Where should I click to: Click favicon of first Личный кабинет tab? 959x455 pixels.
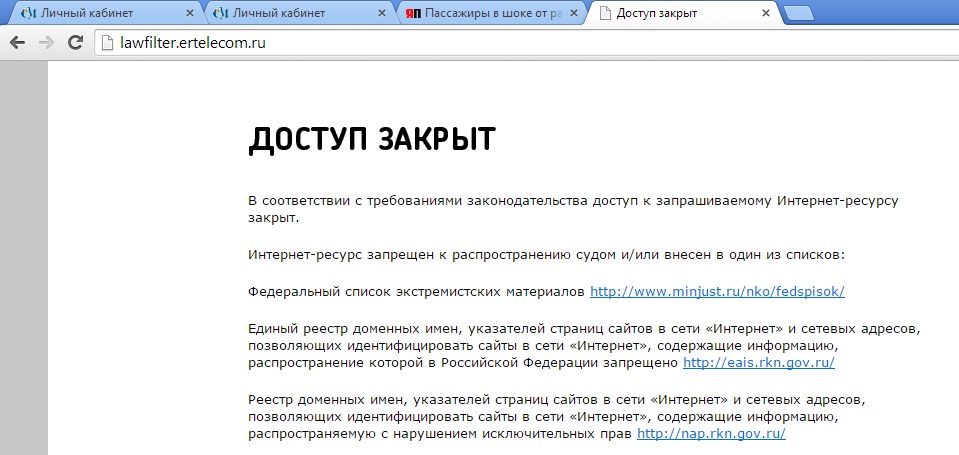point(29,13)
